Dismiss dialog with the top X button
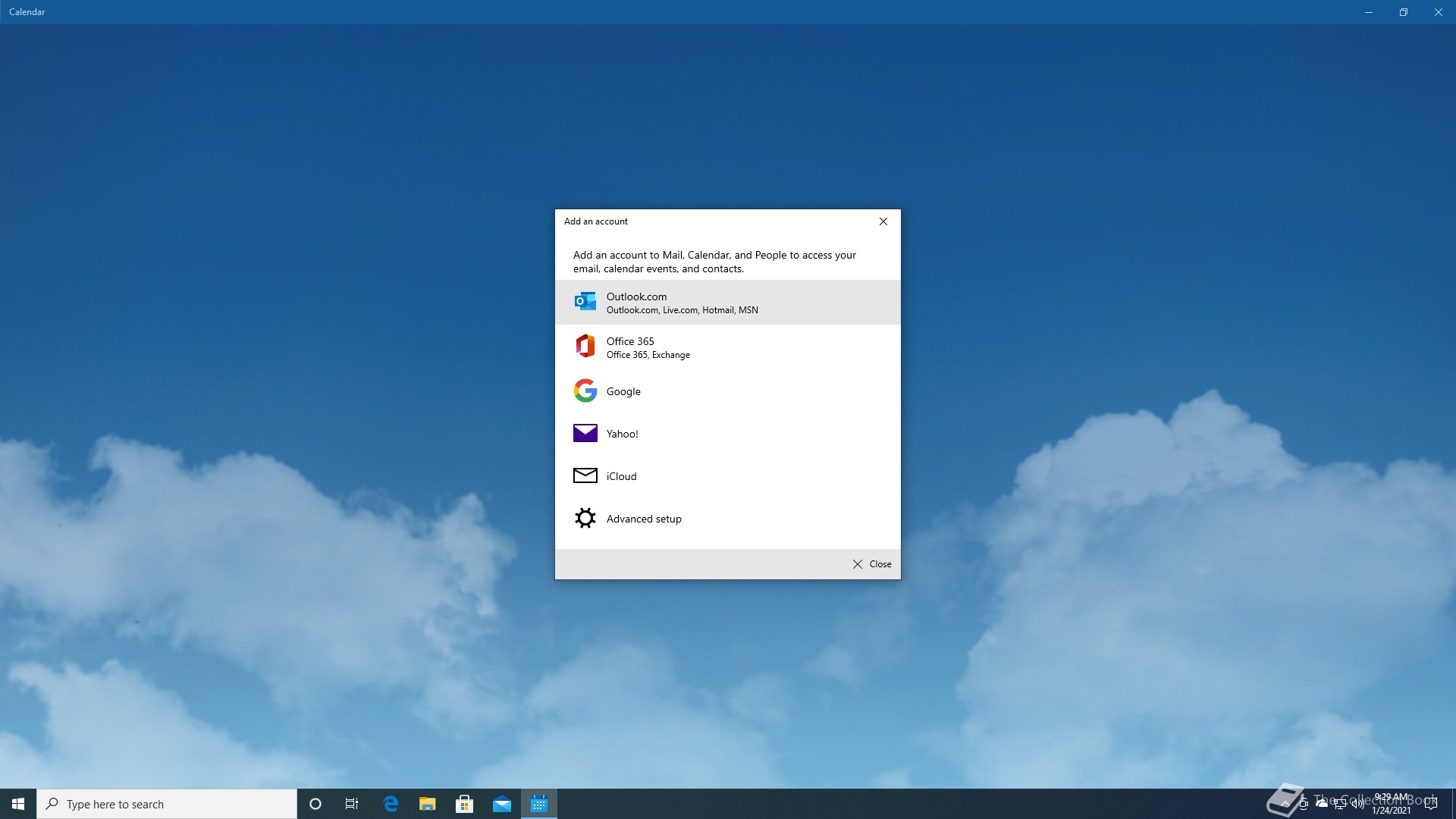The height and width of the screenshot is (819, 1456). tap(883, 221)
